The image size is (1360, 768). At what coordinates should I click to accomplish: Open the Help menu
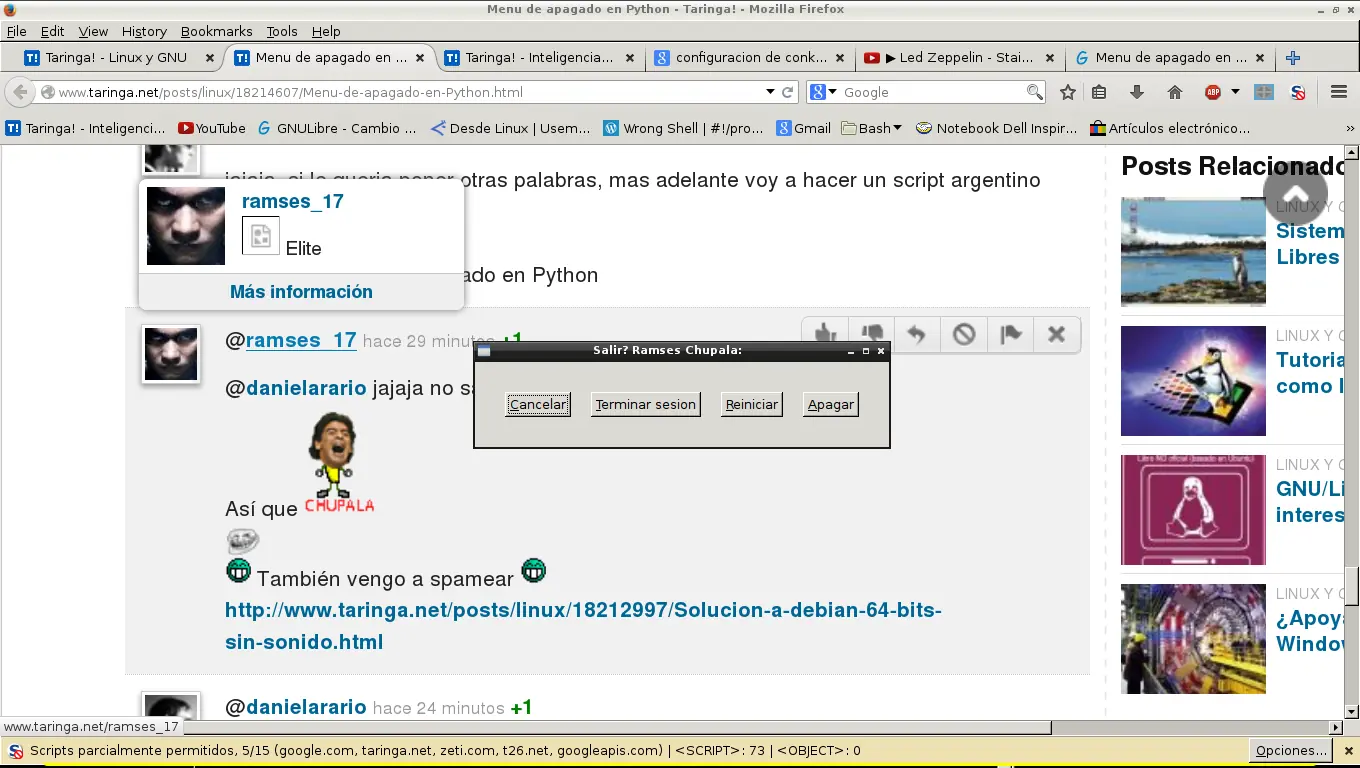click(x=326, y=31)
